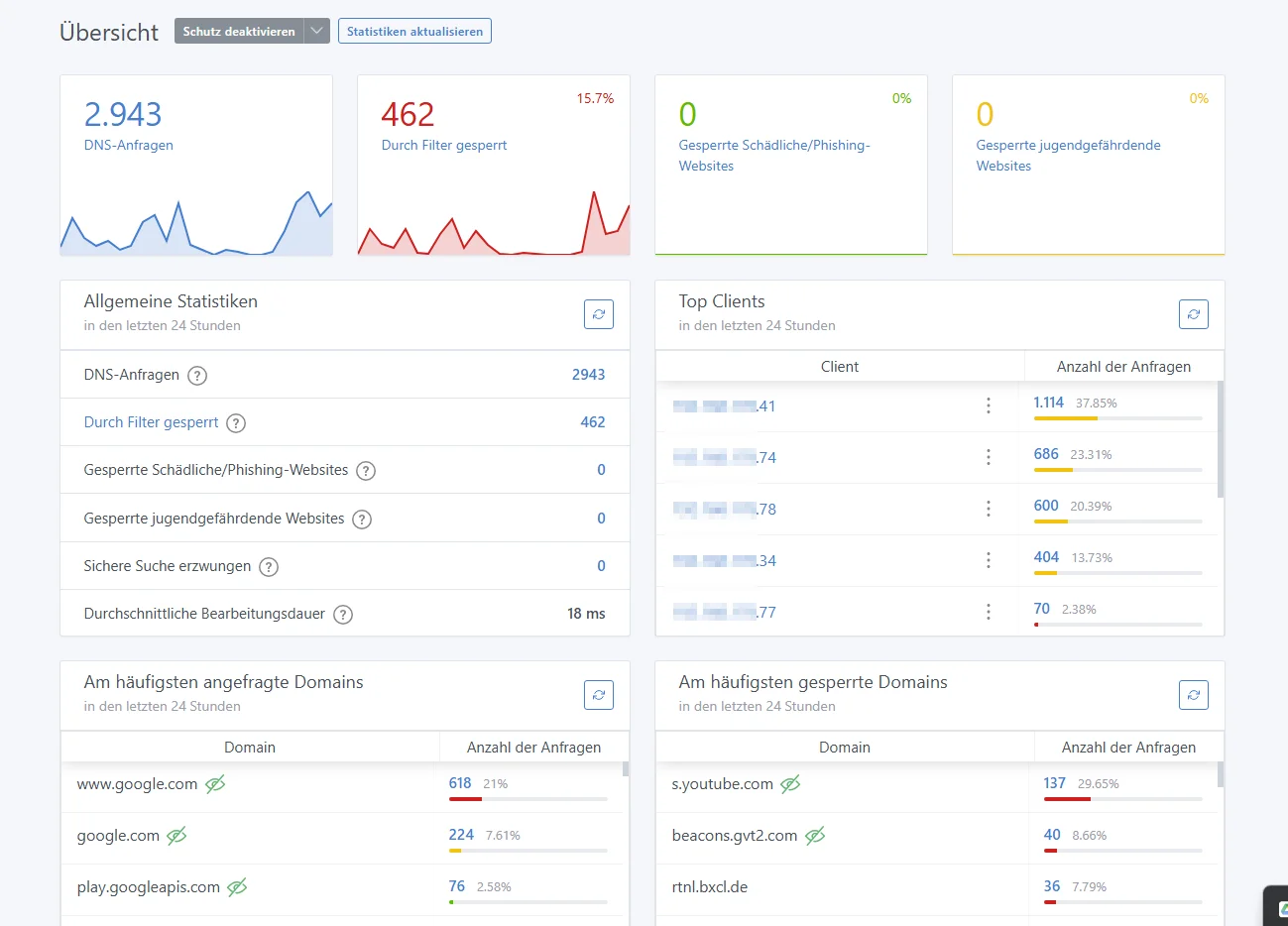This screenshot has height=926, width=1288.
Task: Open options menu for client ending .34
Action: point(989,560)
